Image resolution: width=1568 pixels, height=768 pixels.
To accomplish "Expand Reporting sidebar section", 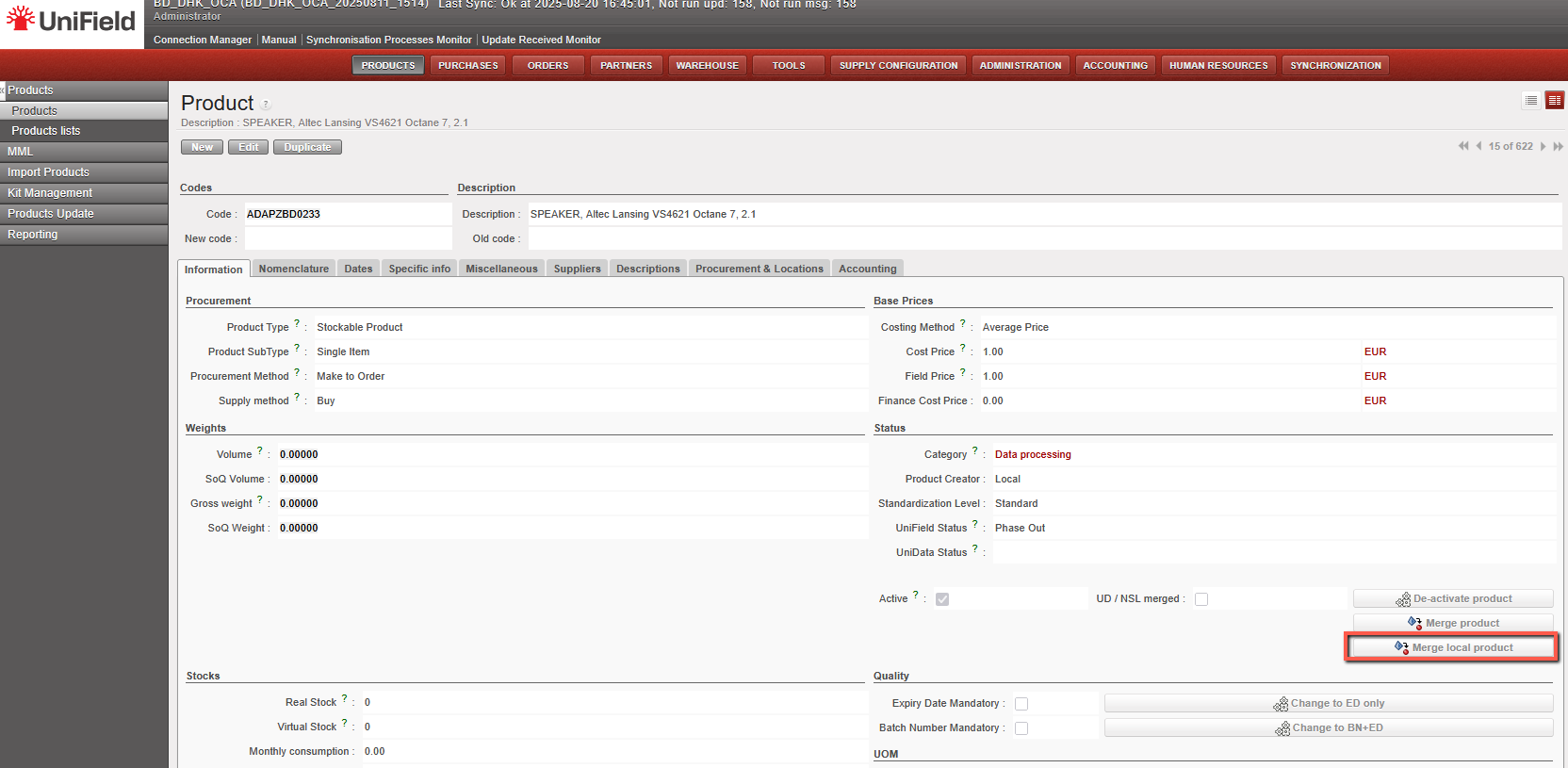I will click(x=33, y=235).
